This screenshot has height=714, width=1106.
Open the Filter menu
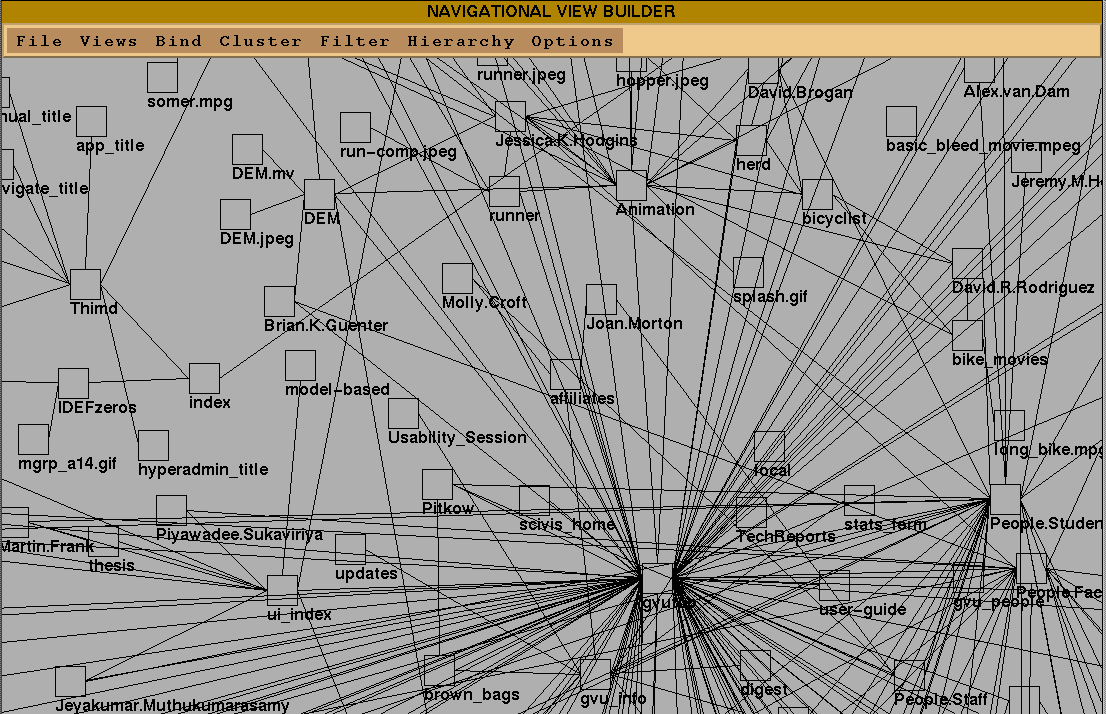point(354,41)
